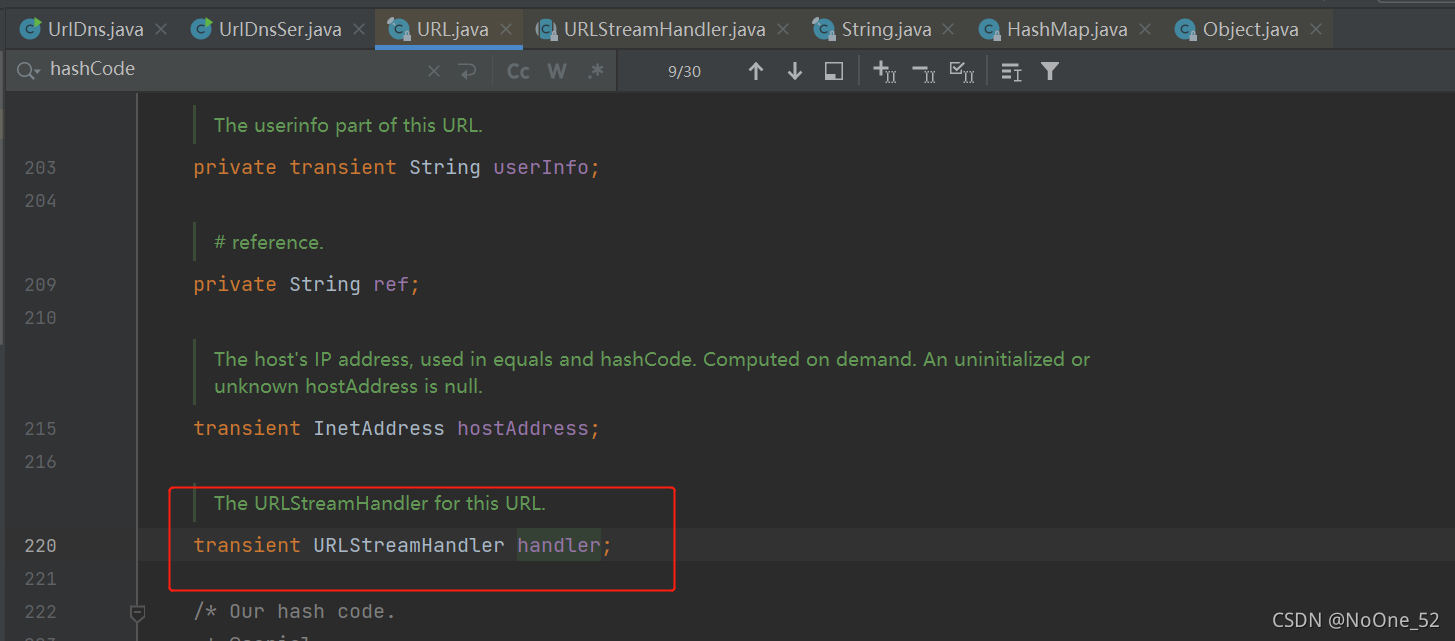The height and width of the screenshot is (641, 1455).
Task: Click URLStreamHandler type on line 220
Action: [409, 545]
